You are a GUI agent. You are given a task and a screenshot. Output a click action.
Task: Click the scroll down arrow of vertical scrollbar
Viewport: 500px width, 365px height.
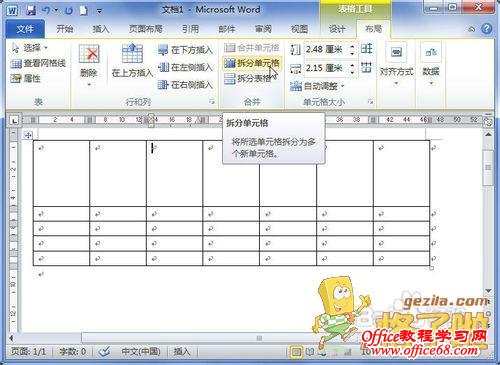(x=488, y=291)
